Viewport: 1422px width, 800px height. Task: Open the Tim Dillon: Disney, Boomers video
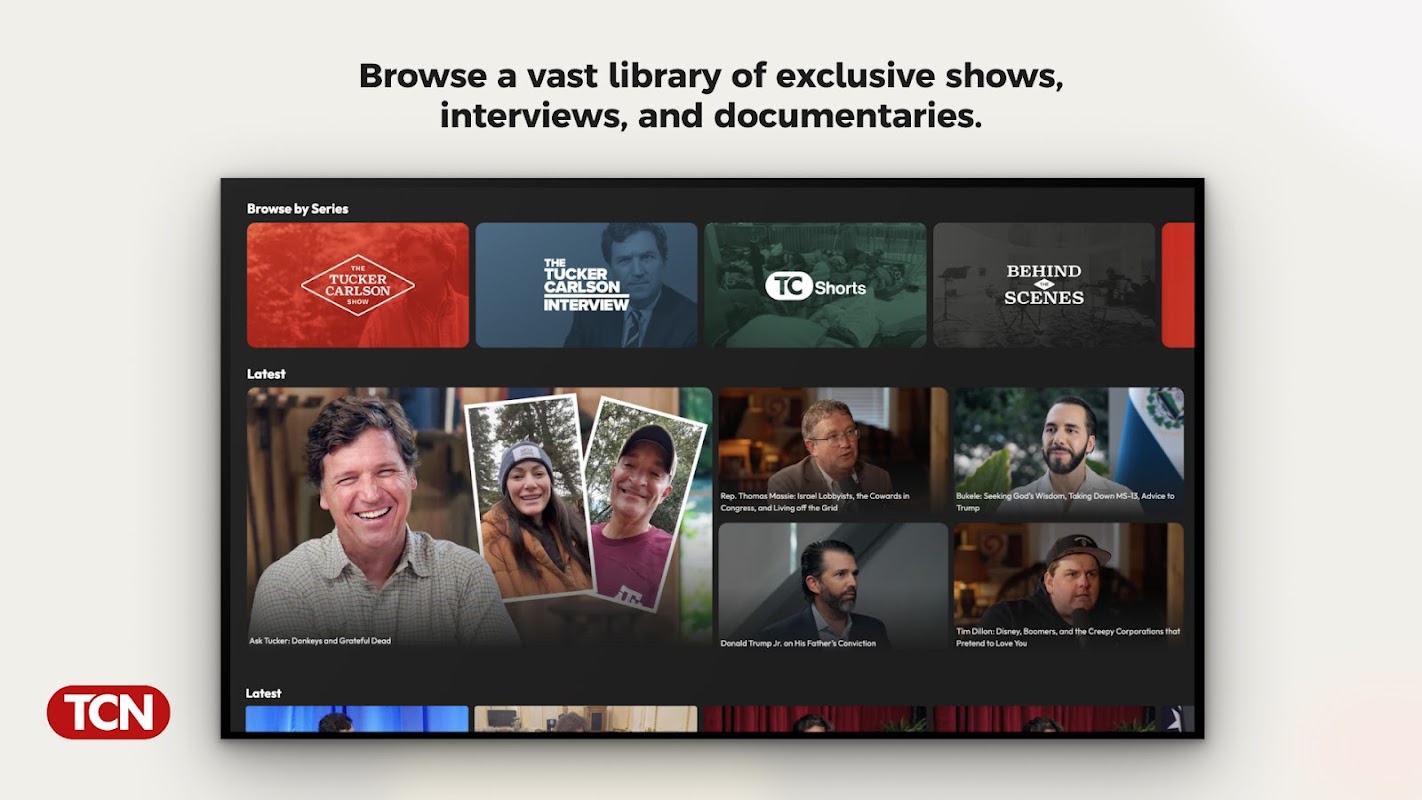[x=1068, y=587]
